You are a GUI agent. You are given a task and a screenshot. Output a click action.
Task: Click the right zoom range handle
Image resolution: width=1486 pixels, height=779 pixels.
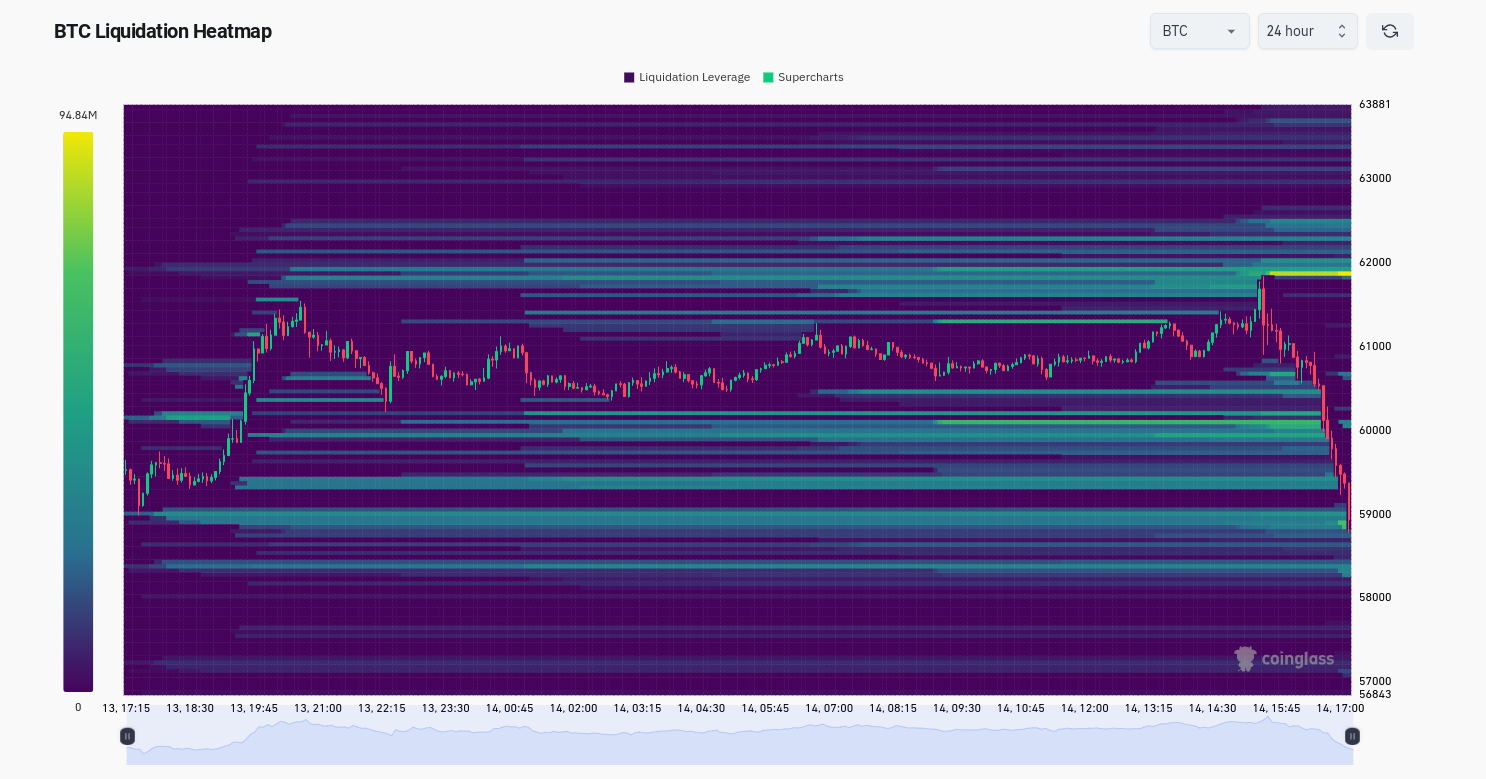coord(1352,736)
